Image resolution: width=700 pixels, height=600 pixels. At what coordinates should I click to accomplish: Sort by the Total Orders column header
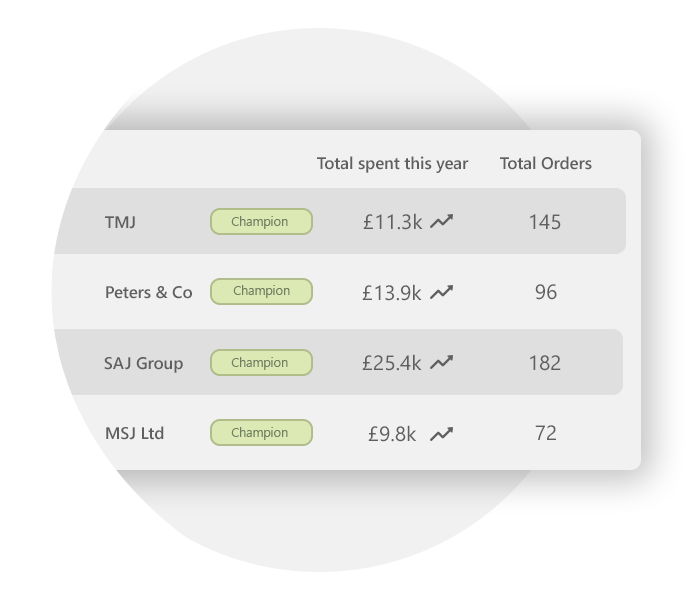[x=546, y=163]
